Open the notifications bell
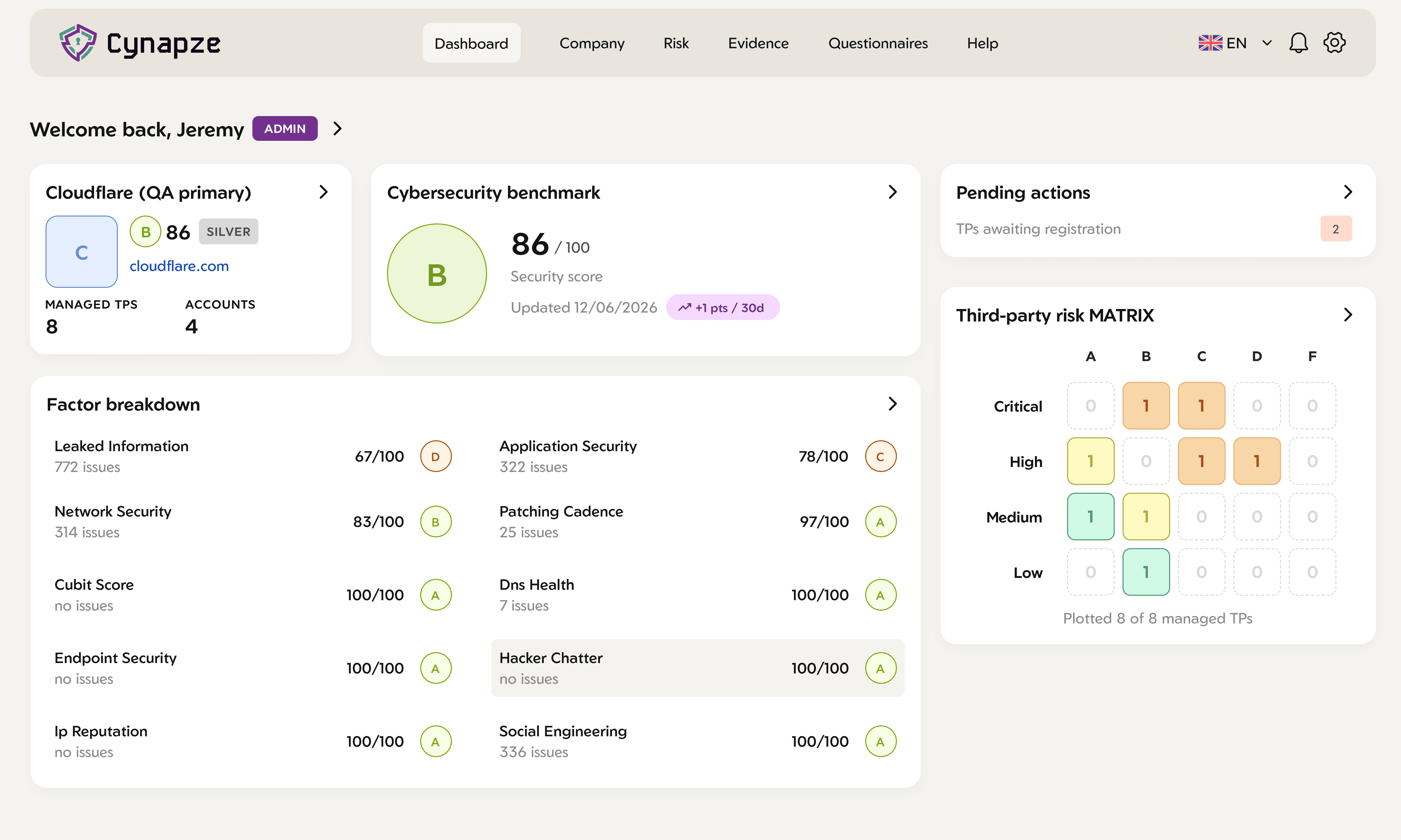Image resolution: width=1401 pixels, height=840 pixels. point(1298,43)
